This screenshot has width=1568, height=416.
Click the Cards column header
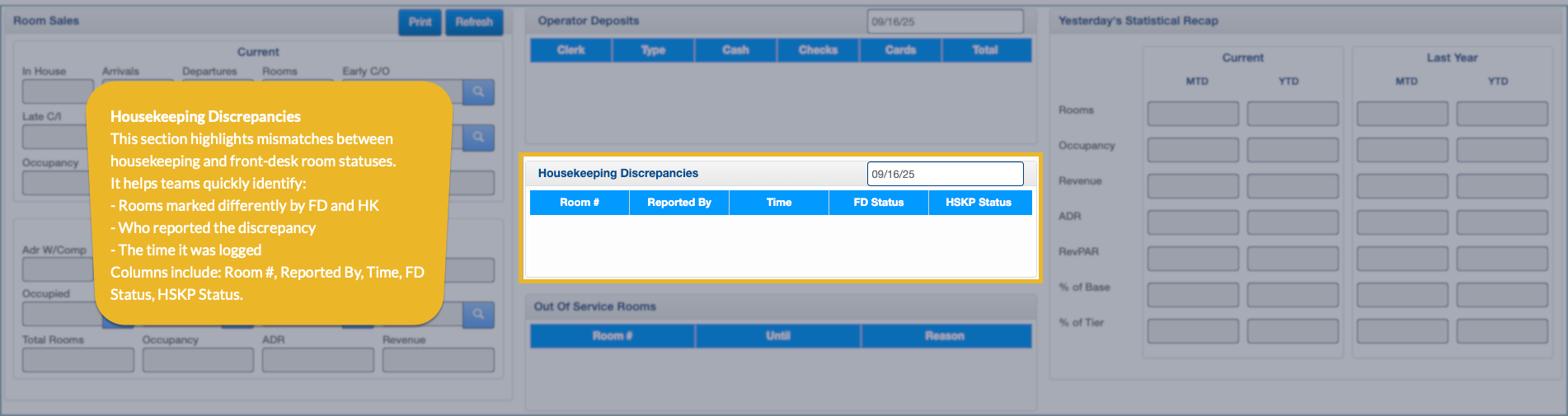point(900,50)
